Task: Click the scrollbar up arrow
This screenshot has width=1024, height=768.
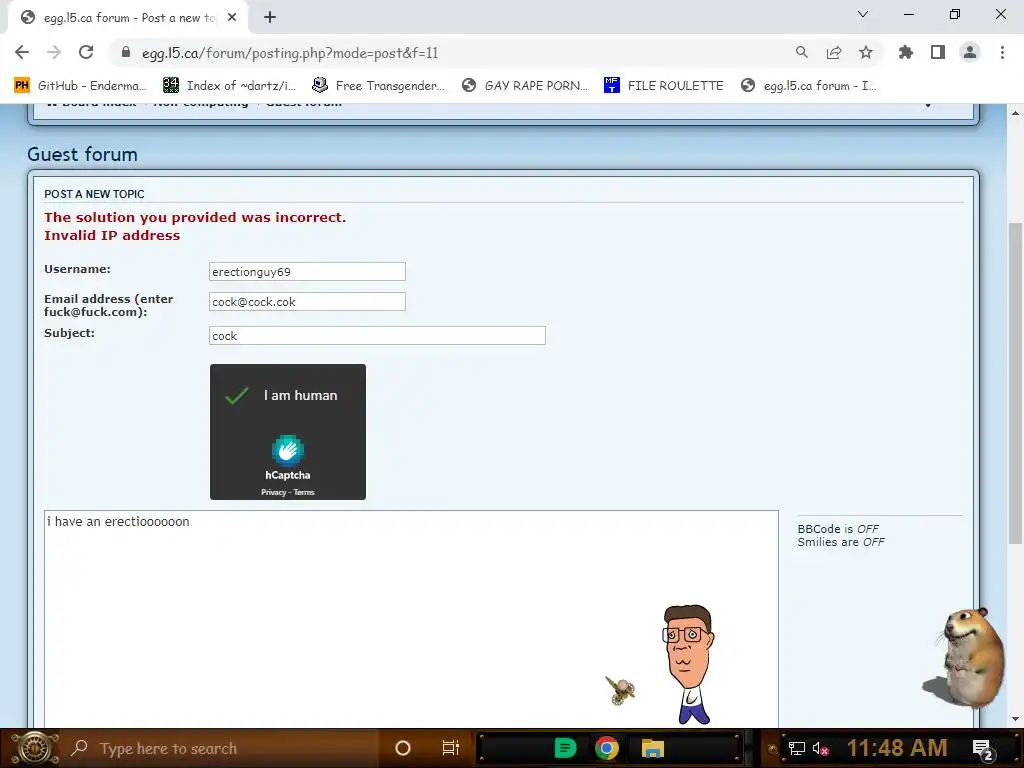Action: pos(1015,112)
